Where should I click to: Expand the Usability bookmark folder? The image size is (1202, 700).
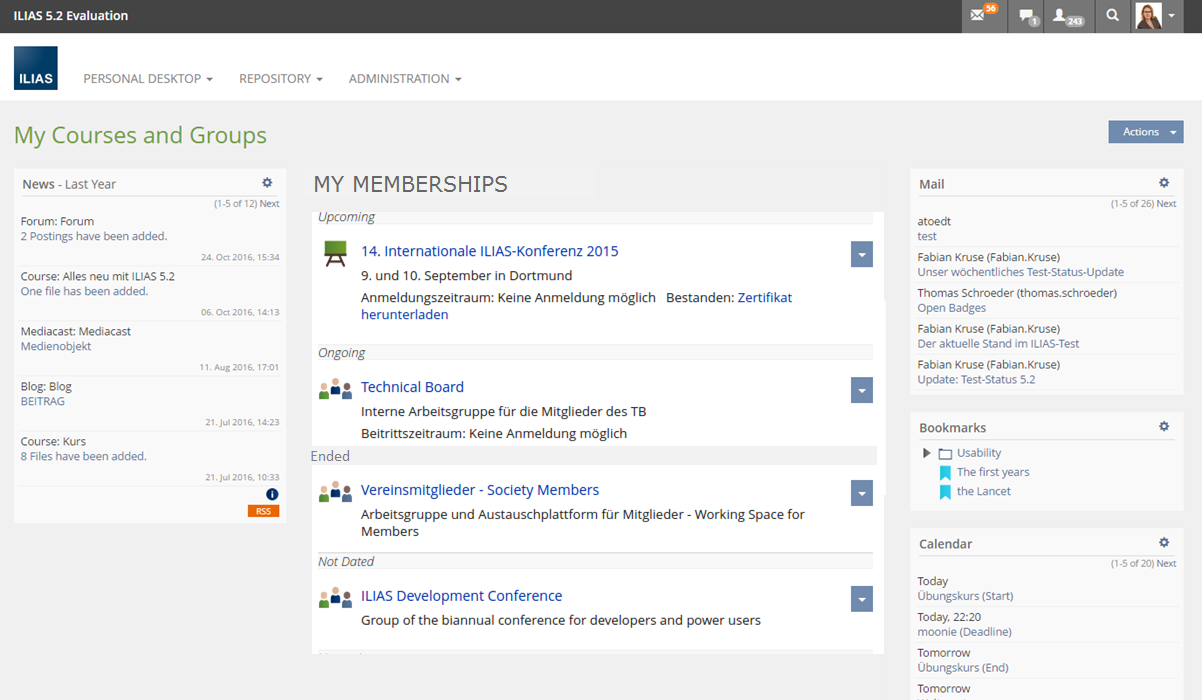pyautogui.click(x=927, y=453)
